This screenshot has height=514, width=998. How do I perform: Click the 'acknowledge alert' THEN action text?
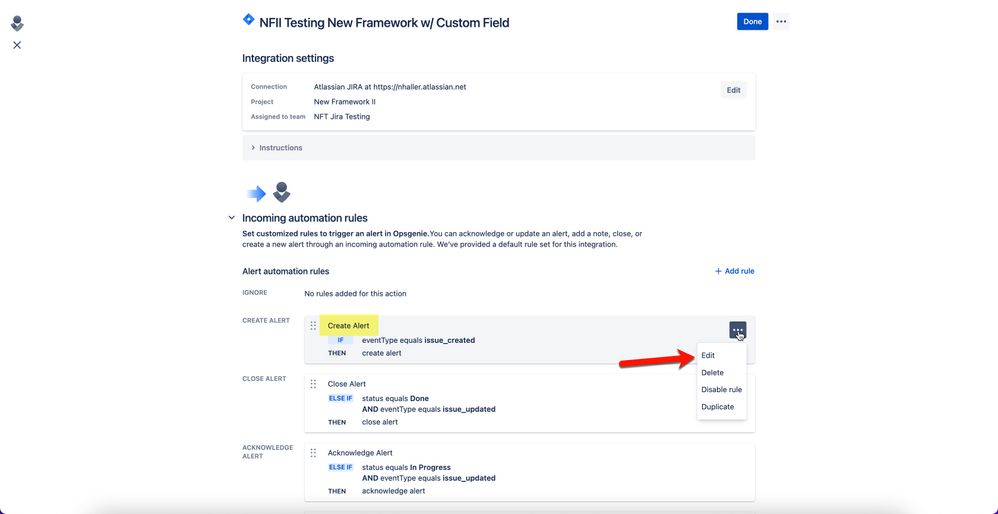click(x=393, y=490)
